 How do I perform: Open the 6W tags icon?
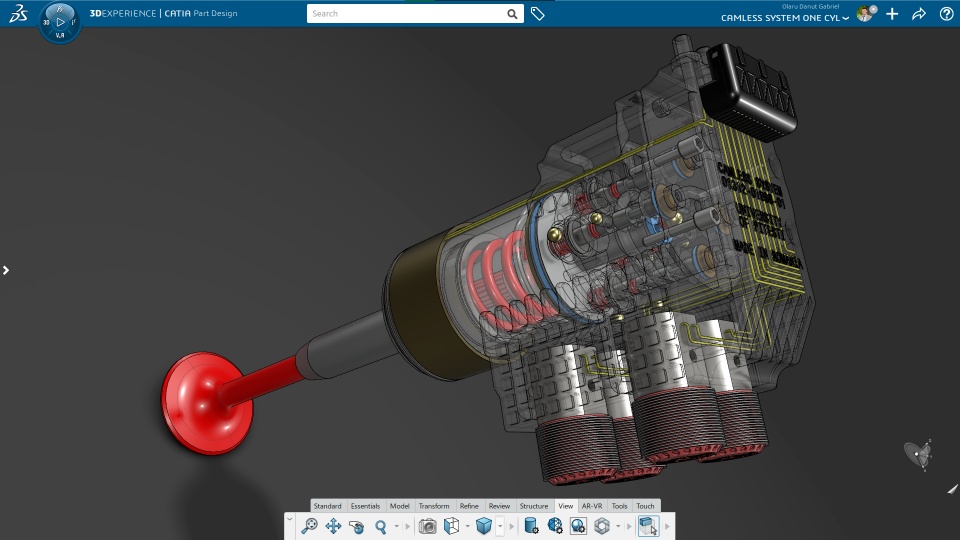coord(537,13)
